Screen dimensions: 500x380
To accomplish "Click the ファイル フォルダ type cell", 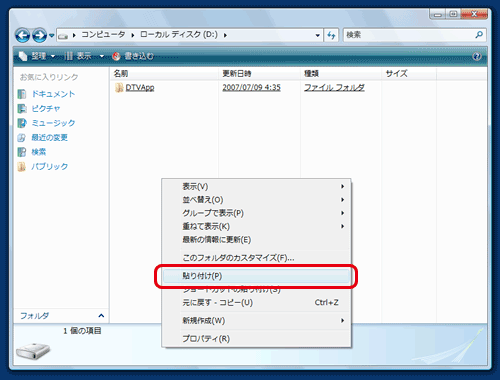I will point(334,88).
